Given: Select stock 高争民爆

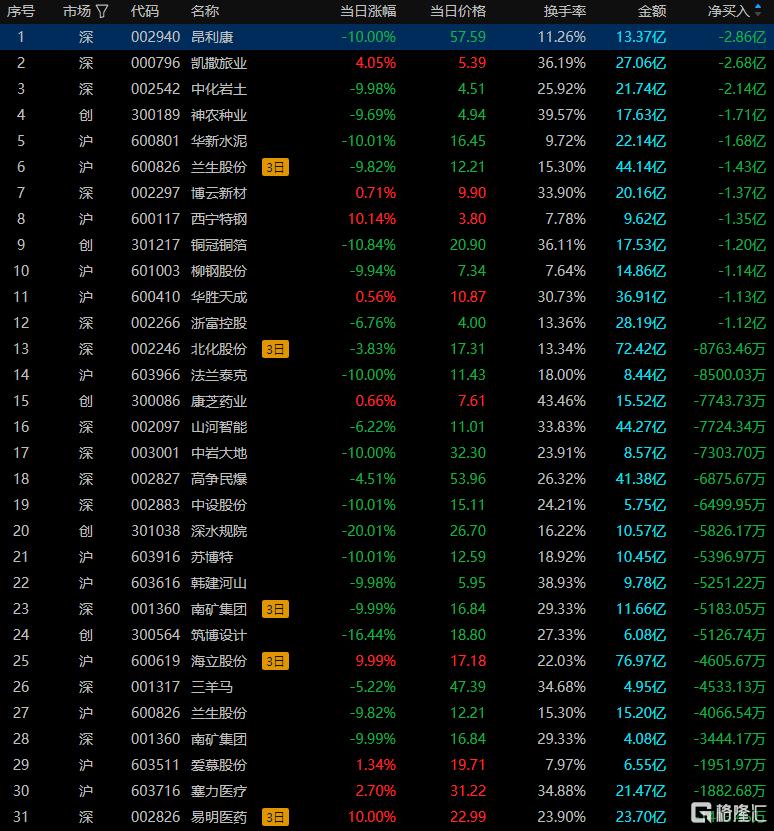Looking at the screenshot, I should point(219,479).
